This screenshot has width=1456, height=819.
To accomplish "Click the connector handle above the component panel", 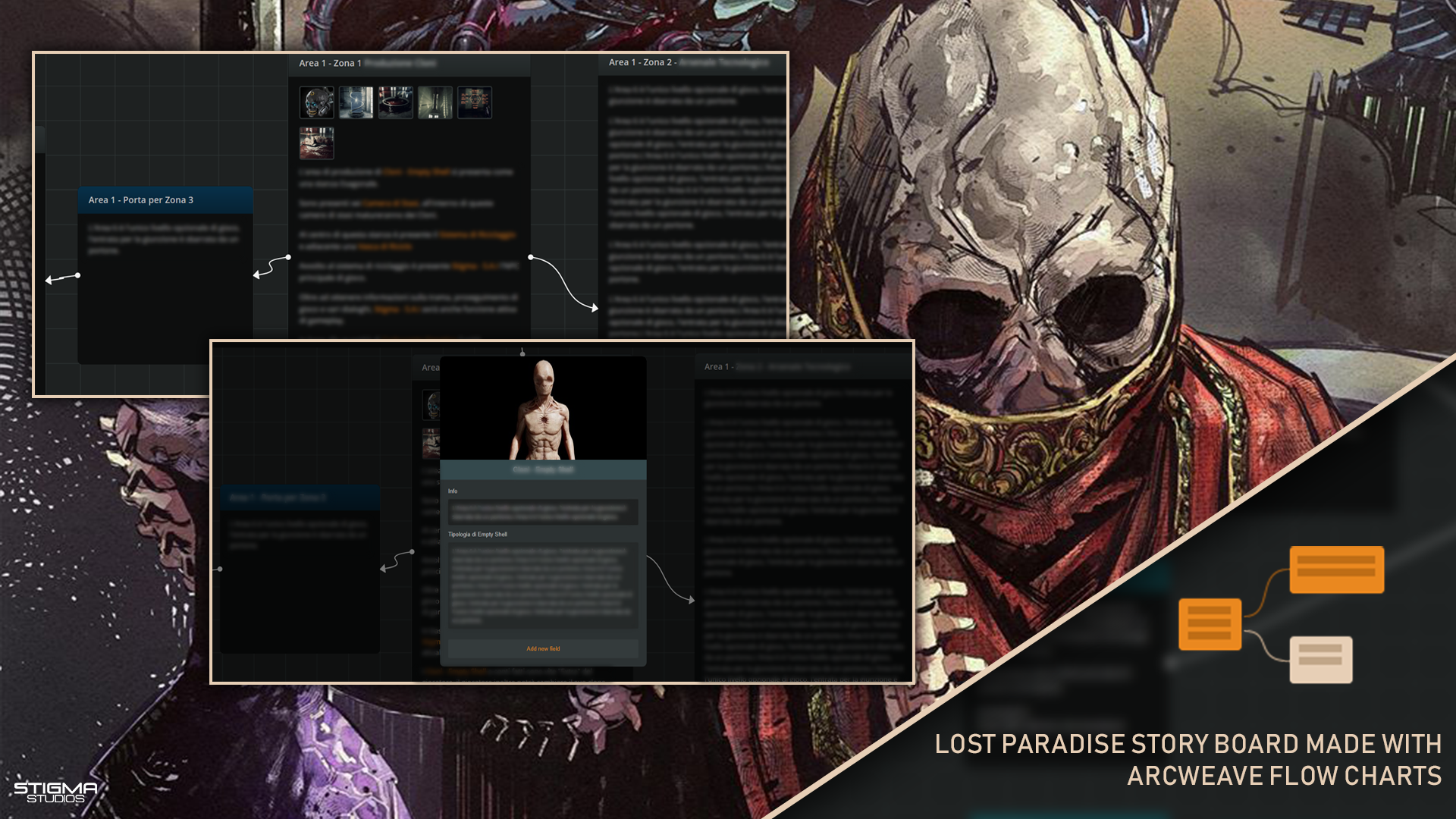I will (522, 351).
